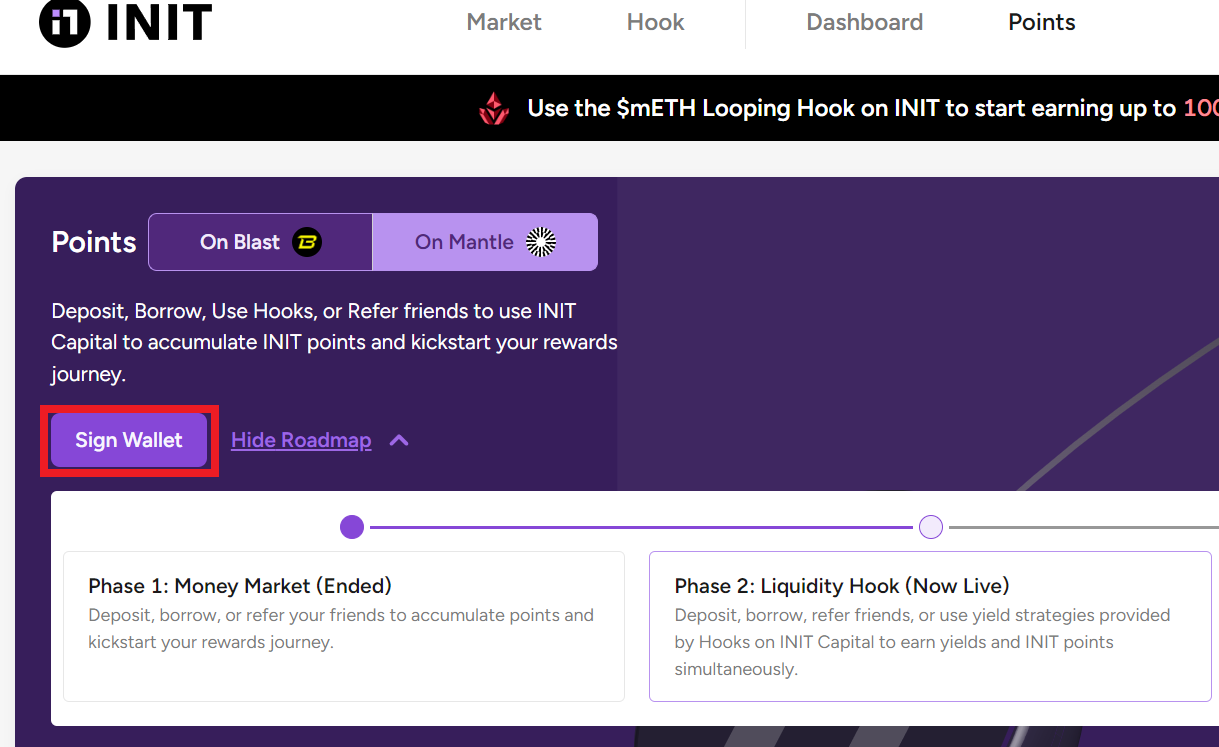Select the Phase 1 roadmap marker
Viewport: 1219px width, 747px height.
(352, 527)
